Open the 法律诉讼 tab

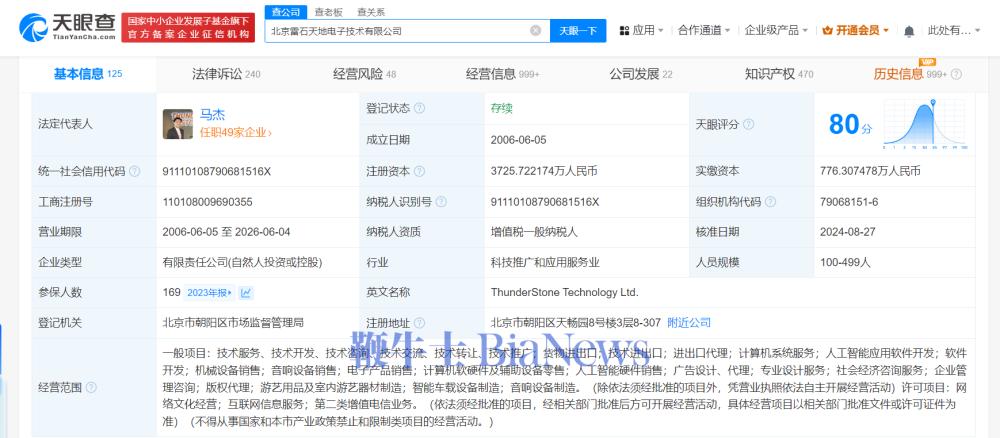(226, 75)
